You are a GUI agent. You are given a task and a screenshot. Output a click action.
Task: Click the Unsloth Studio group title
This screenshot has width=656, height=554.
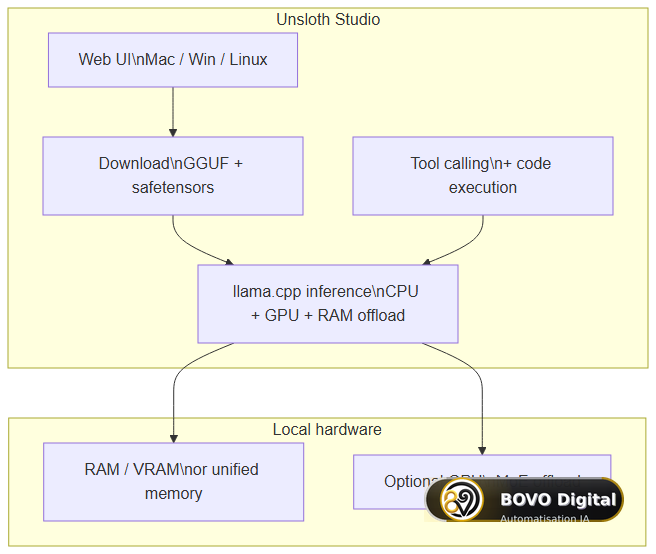click(328, 20)
